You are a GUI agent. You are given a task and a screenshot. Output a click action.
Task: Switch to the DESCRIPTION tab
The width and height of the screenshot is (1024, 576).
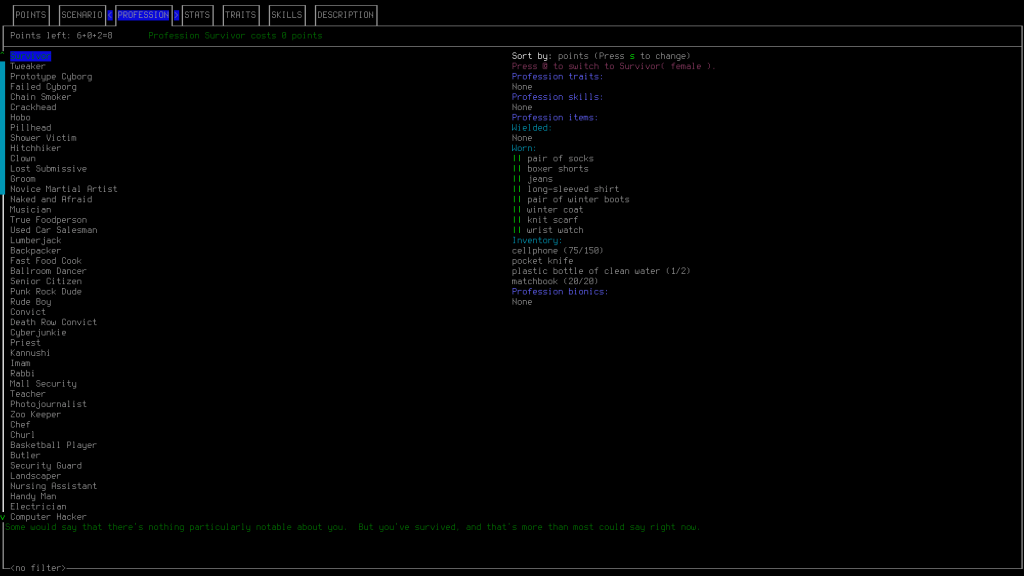point(346,15)
